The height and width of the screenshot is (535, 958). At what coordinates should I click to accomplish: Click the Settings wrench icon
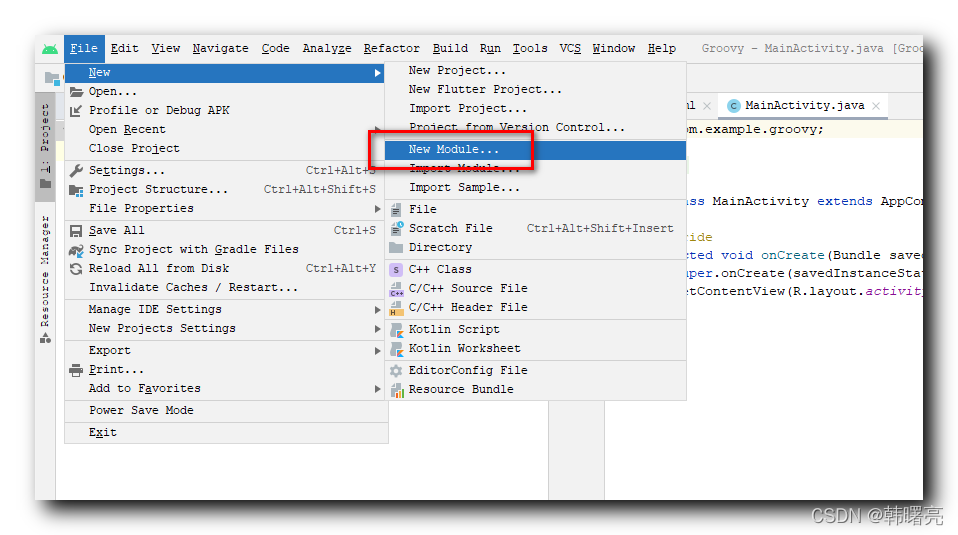pos(76,170)
